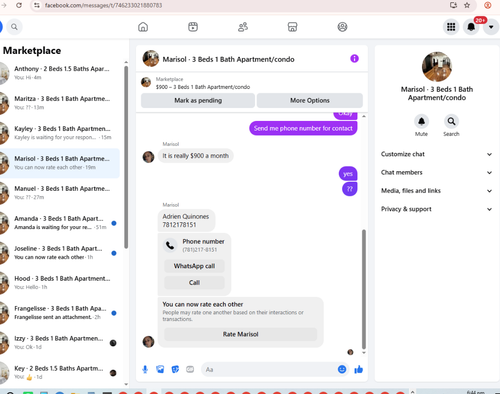Viewport: 500px width, 394px height.
Task: Click the '$900 – 3 Beds 1 Bath Apartment/condo' listing text
Action: 203,87
